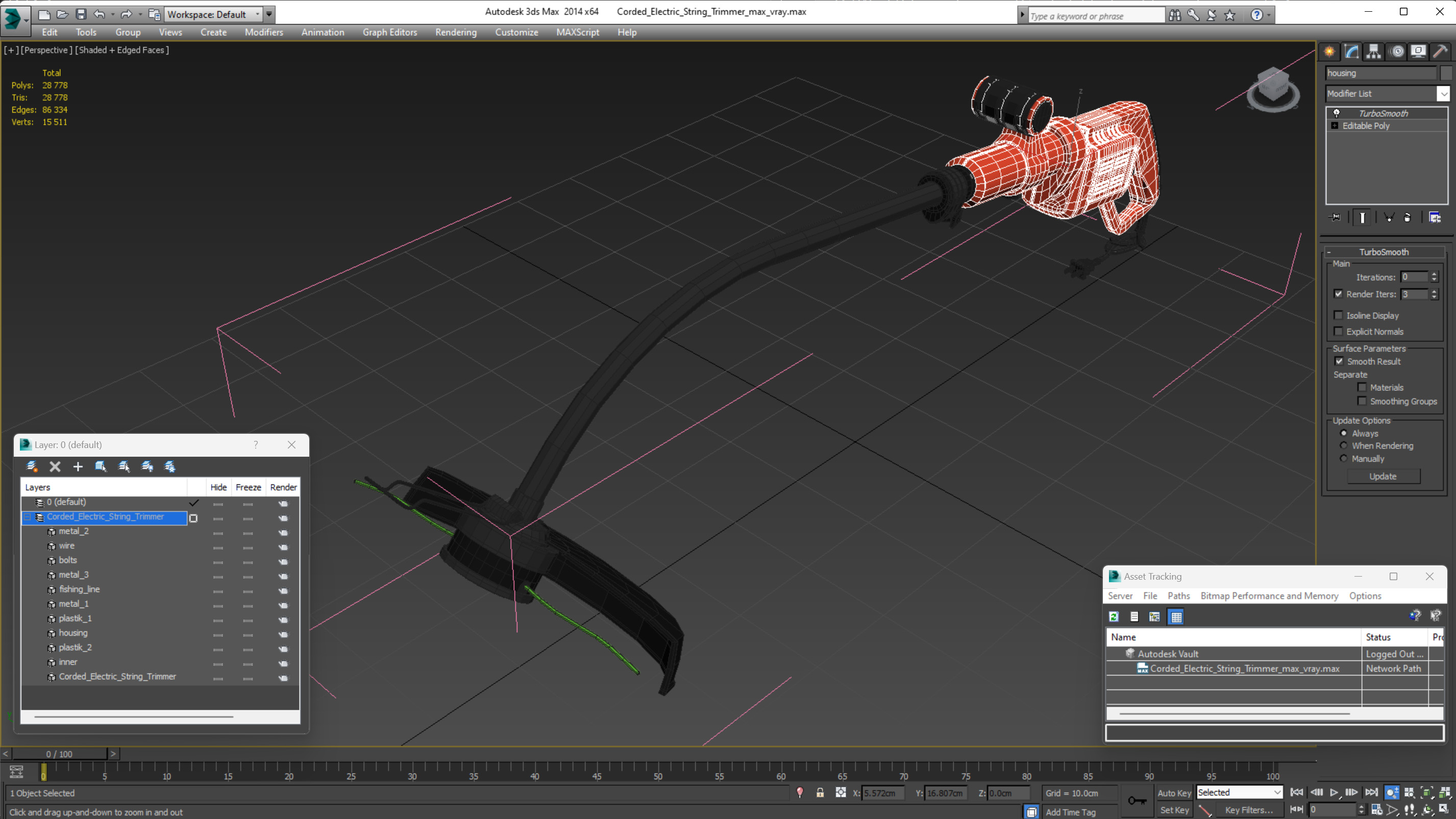Click Table View icon in Asset Tracking

pyautogui.click(x=1176, y=616)
